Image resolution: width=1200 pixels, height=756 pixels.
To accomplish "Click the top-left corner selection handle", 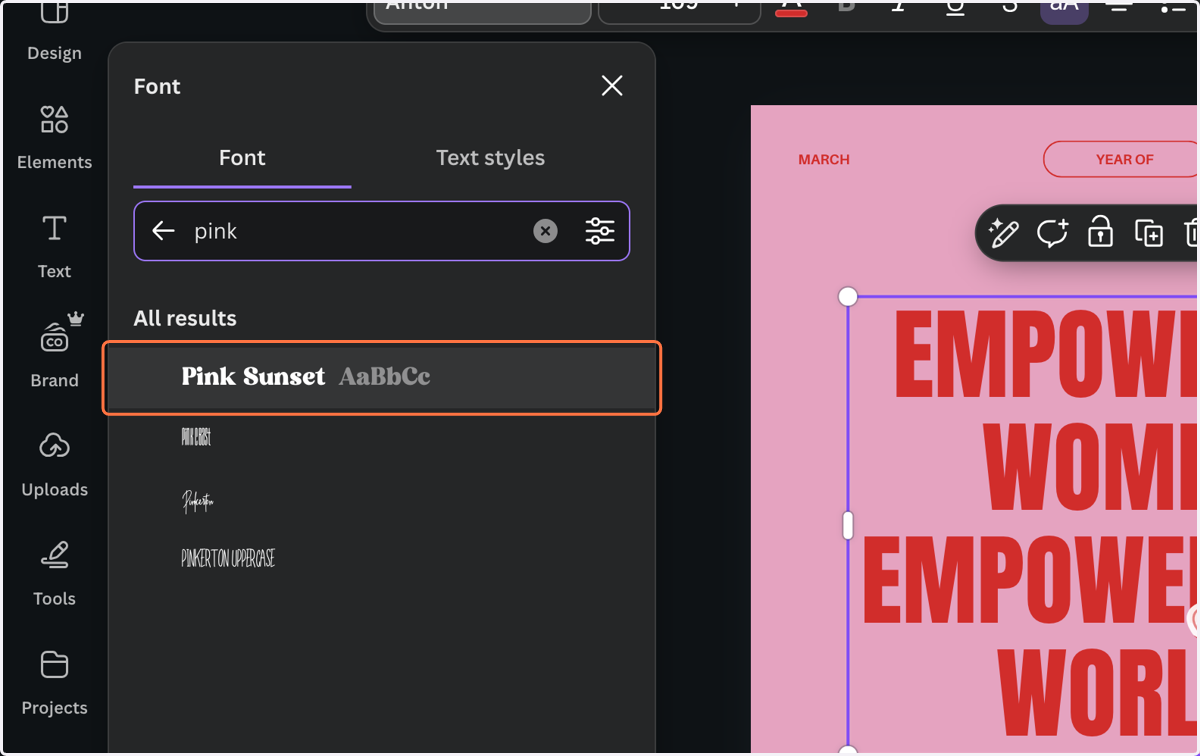I will [x=848, y=296].
